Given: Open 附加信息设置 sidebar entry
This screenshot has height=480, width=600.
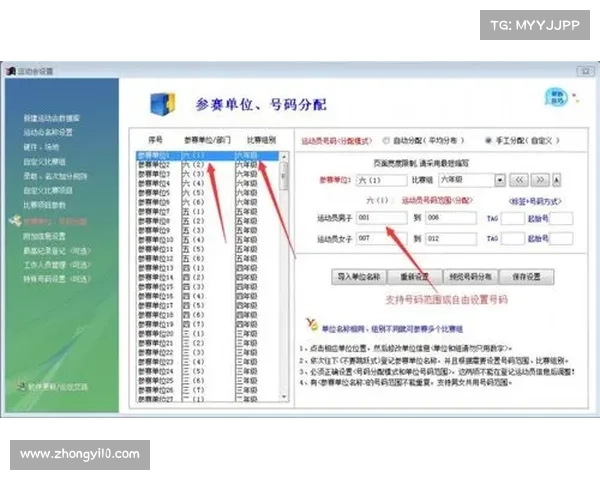Looking at the screenshot, I should [44, 236].
